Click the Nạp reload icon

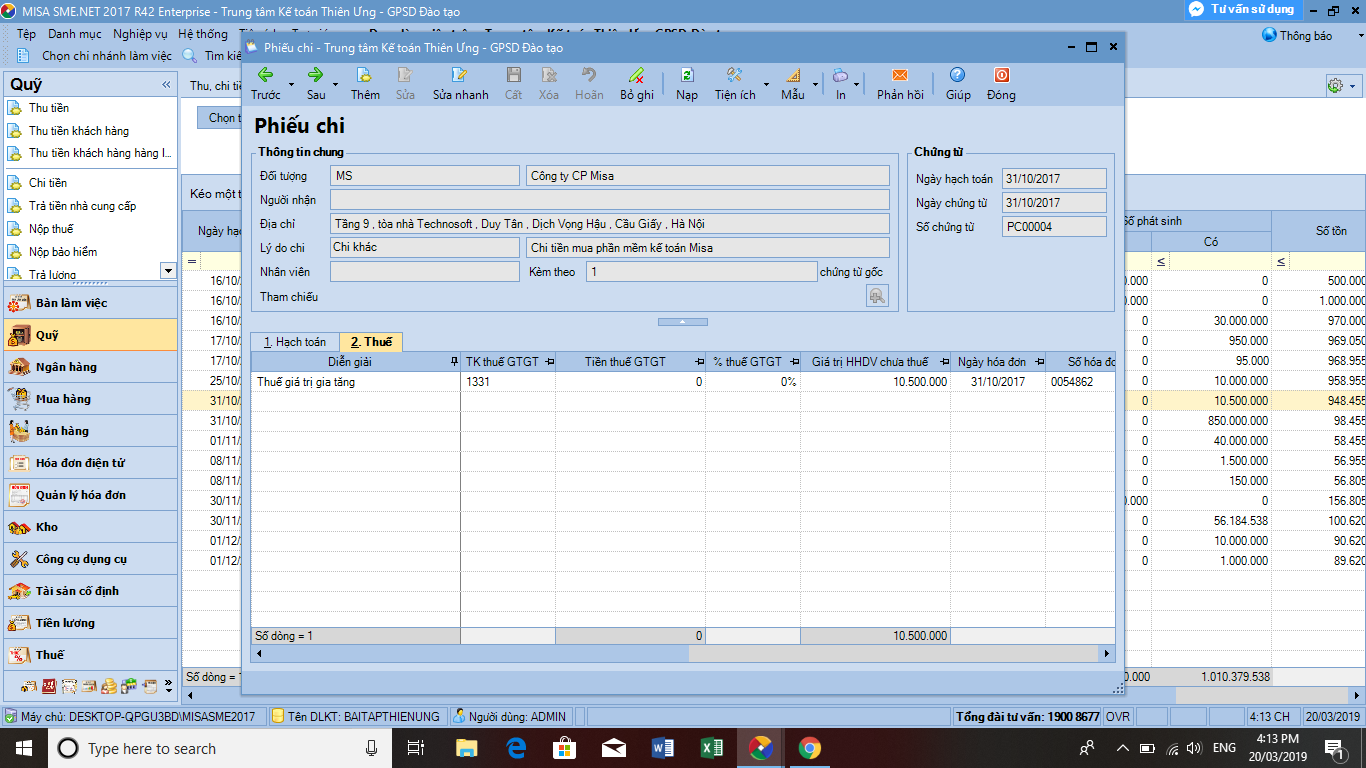tap(687, 75)
